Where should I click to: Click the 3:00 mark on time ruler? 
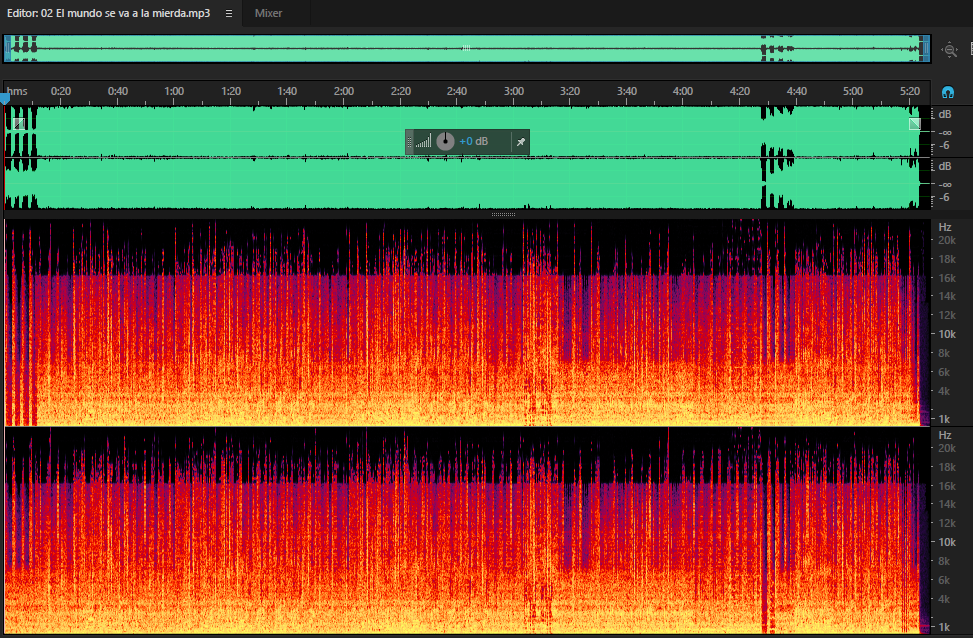pyautogui.click(x=514, y=91)
